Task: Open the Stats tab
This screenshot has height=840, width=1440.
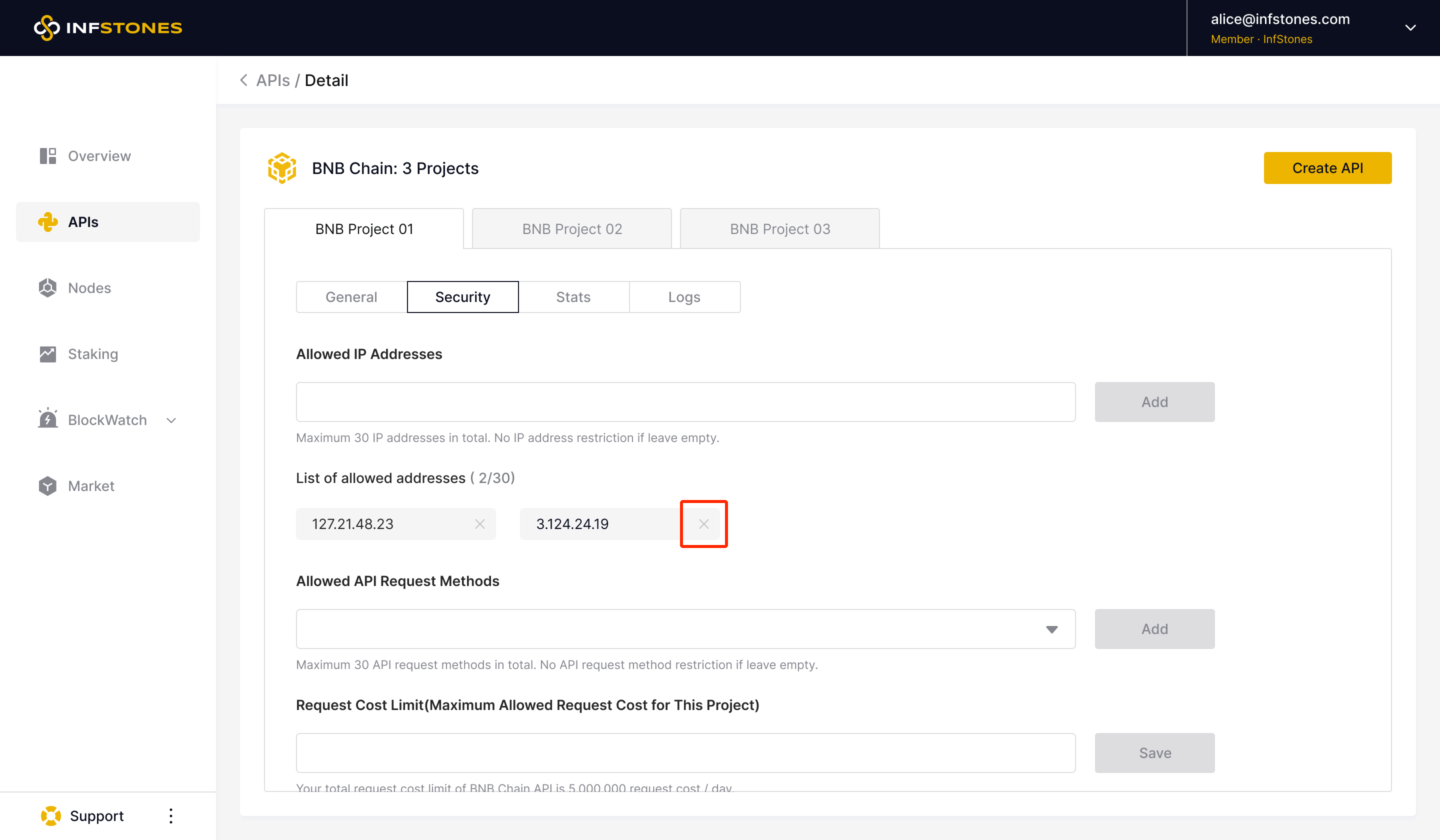Action: 573,296
